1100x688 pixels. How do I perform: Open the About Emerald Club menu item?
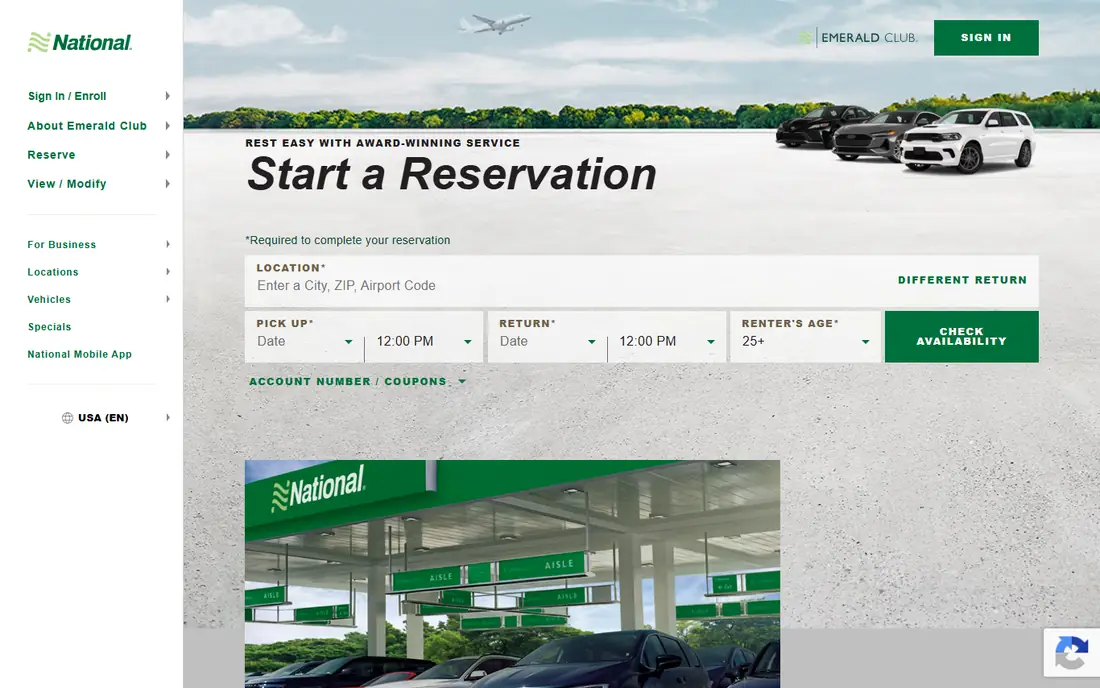pos(87,126)
